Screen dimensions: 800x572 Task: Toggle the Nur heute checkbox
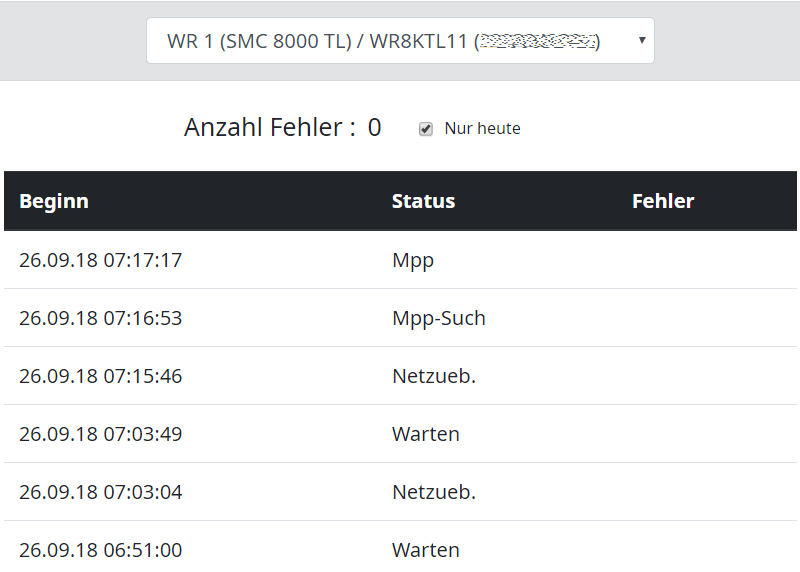426,129
